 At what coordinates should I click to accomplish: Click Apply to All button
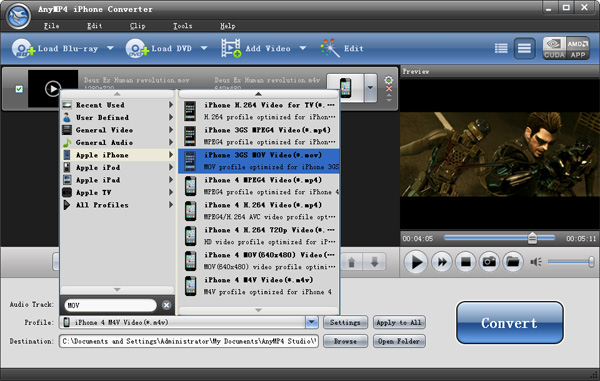pos(399,322)
